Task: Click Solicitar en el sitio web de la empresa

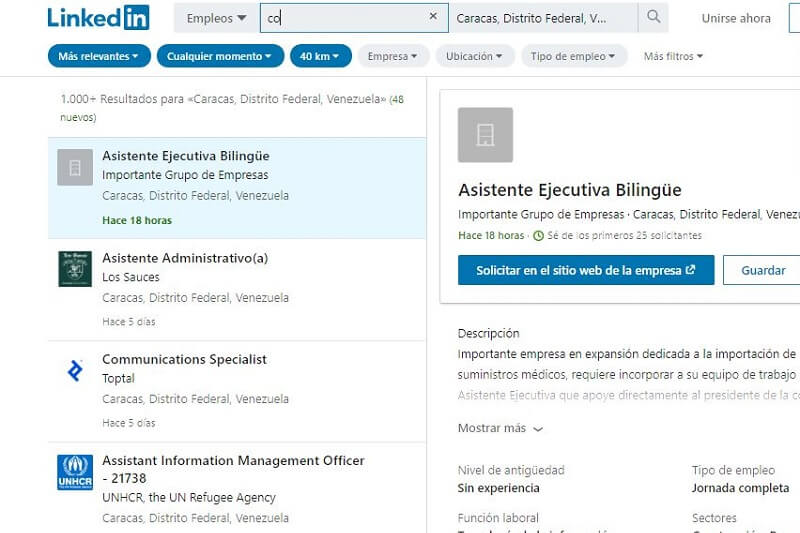Action: 586,270
